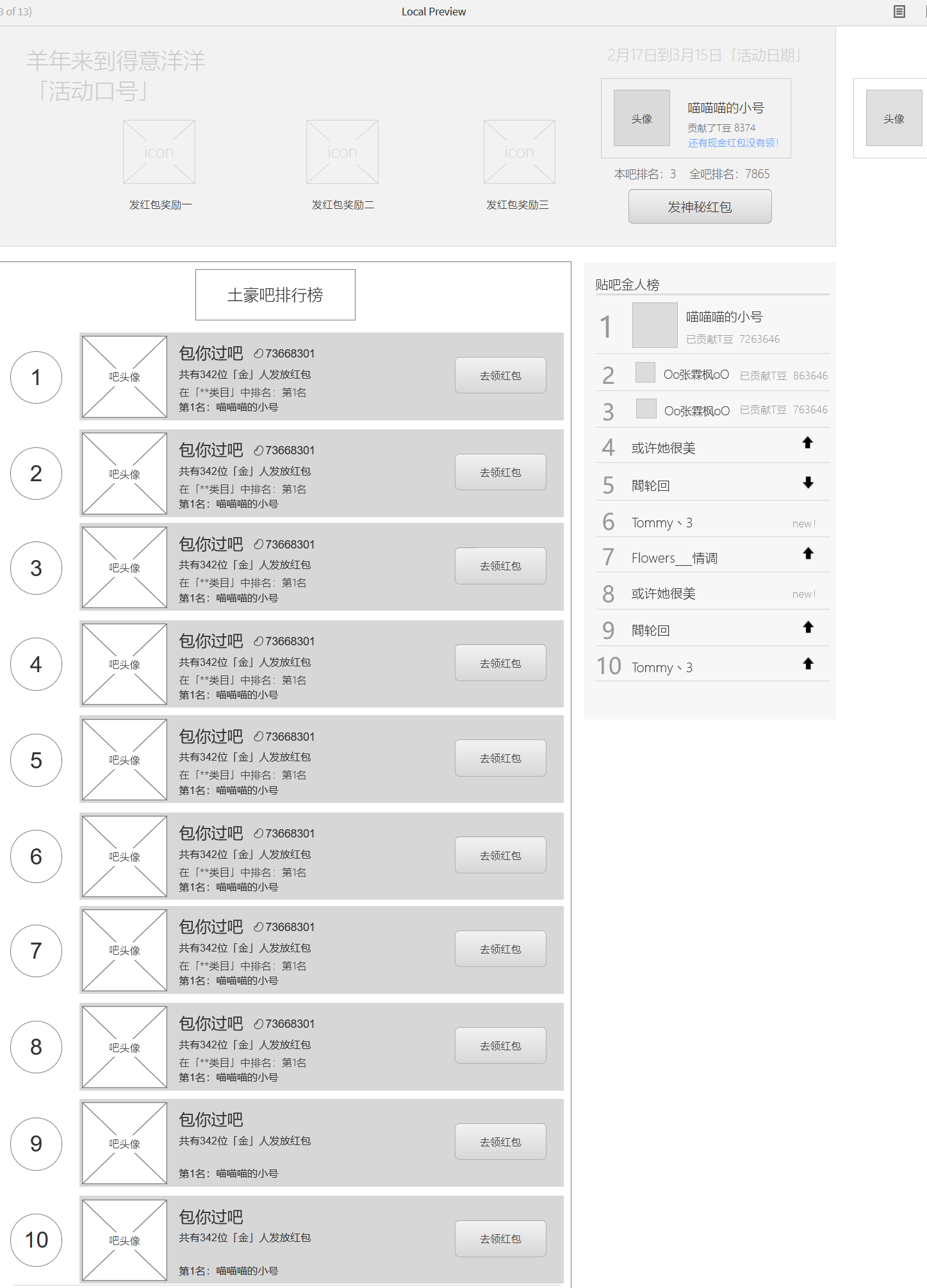Open the notes panel icon in preview header

pyautogui.click(x=899, y=12)
